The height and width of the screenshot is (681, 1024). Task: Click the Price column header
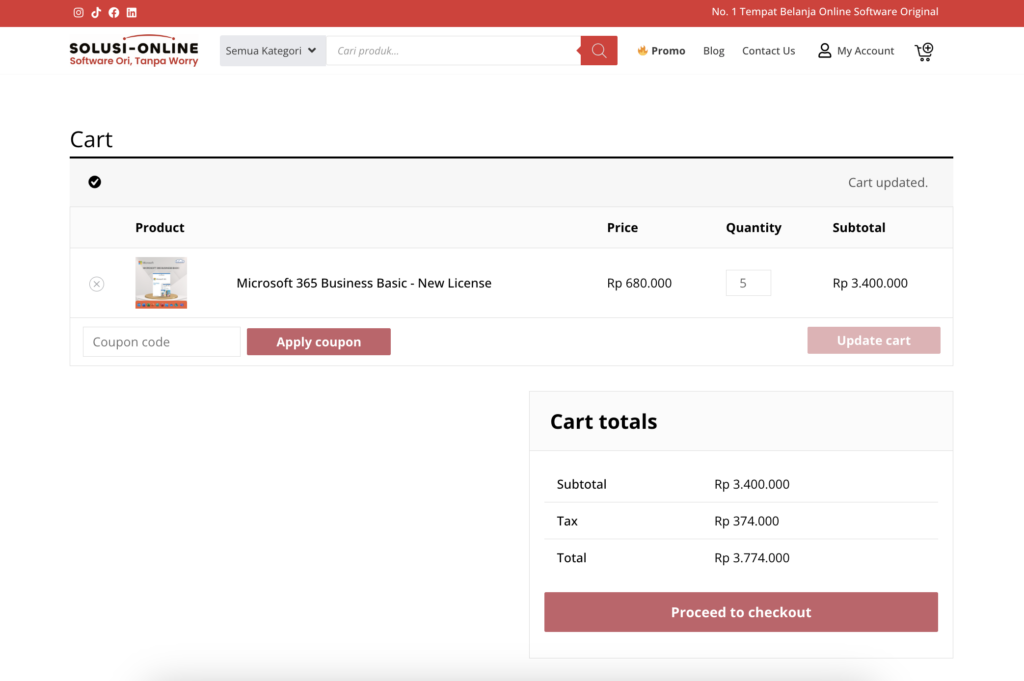click(x=622, y=227)
